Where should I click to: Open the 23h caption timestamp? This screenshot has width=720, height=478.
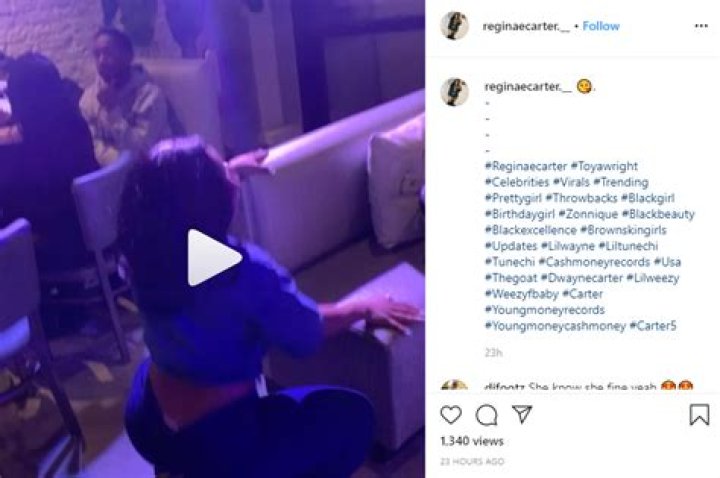tap(494, 353)
